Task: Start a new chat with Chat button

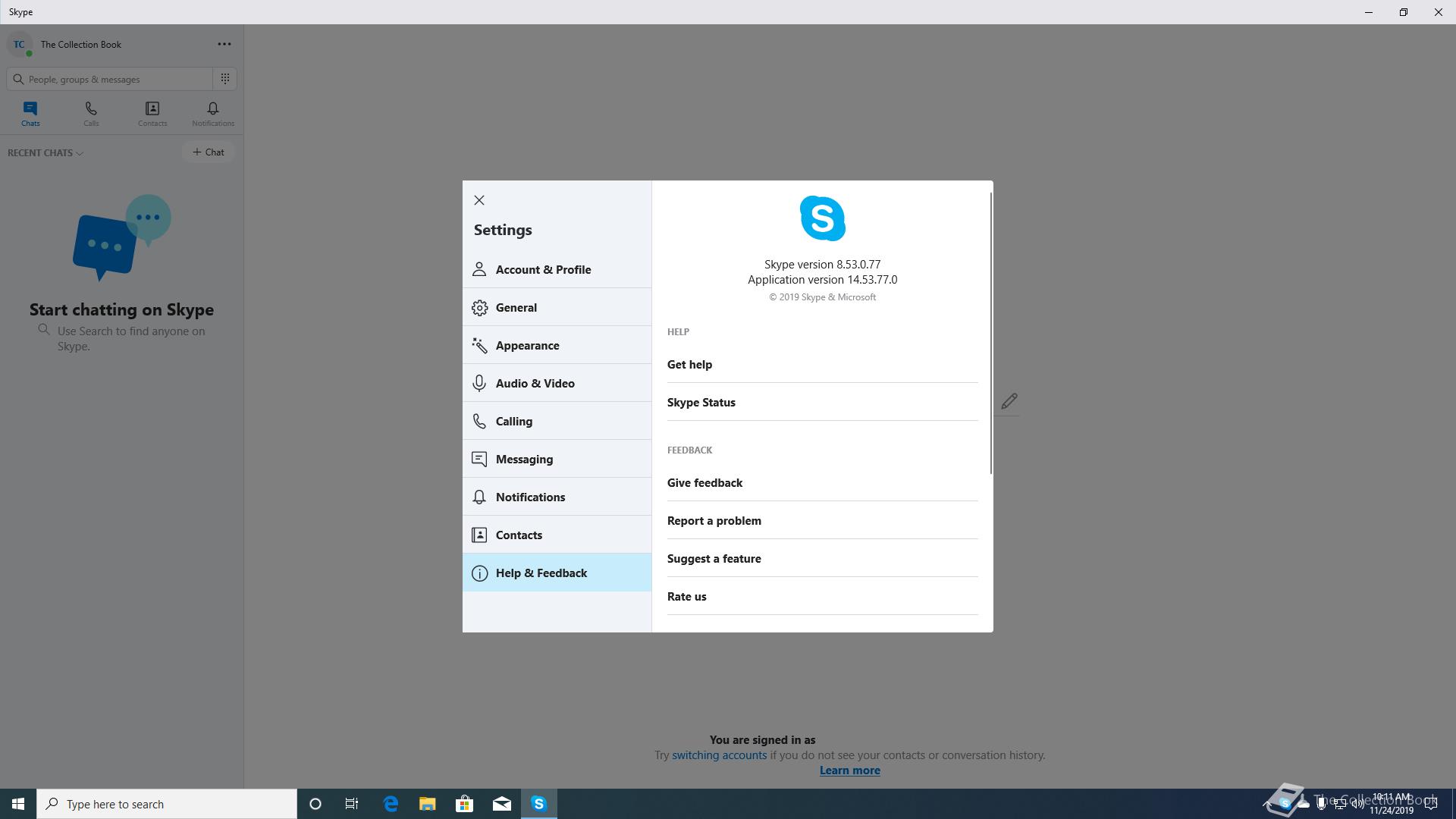Action: pos(208,152)
